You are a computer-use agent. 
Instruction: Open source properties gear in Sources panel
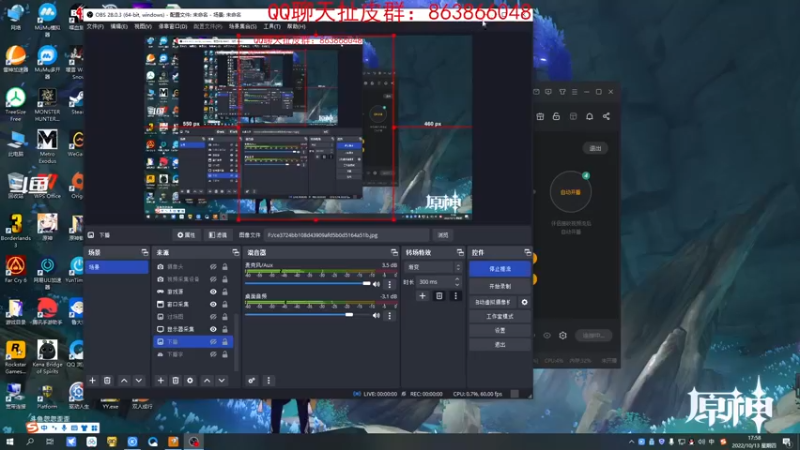point(190,381)
